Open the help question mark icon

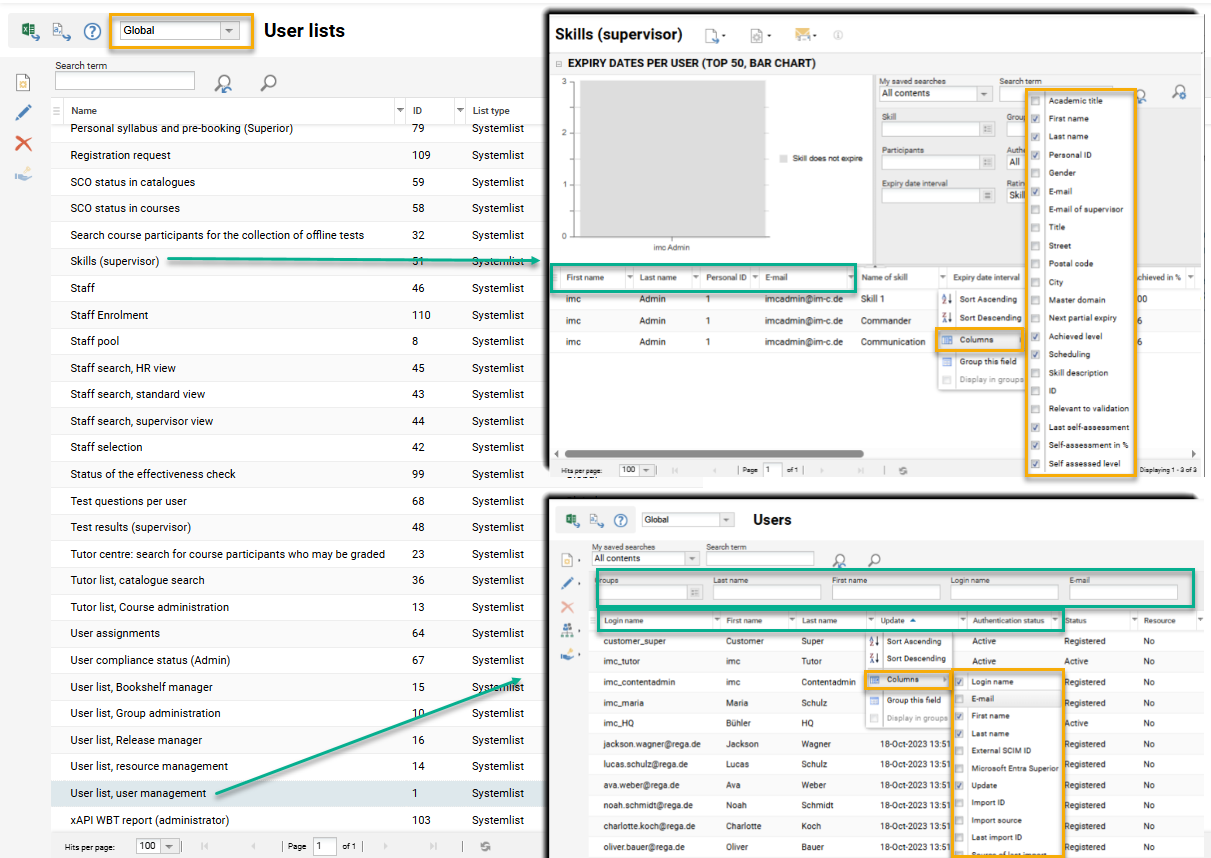click(92, 31)
